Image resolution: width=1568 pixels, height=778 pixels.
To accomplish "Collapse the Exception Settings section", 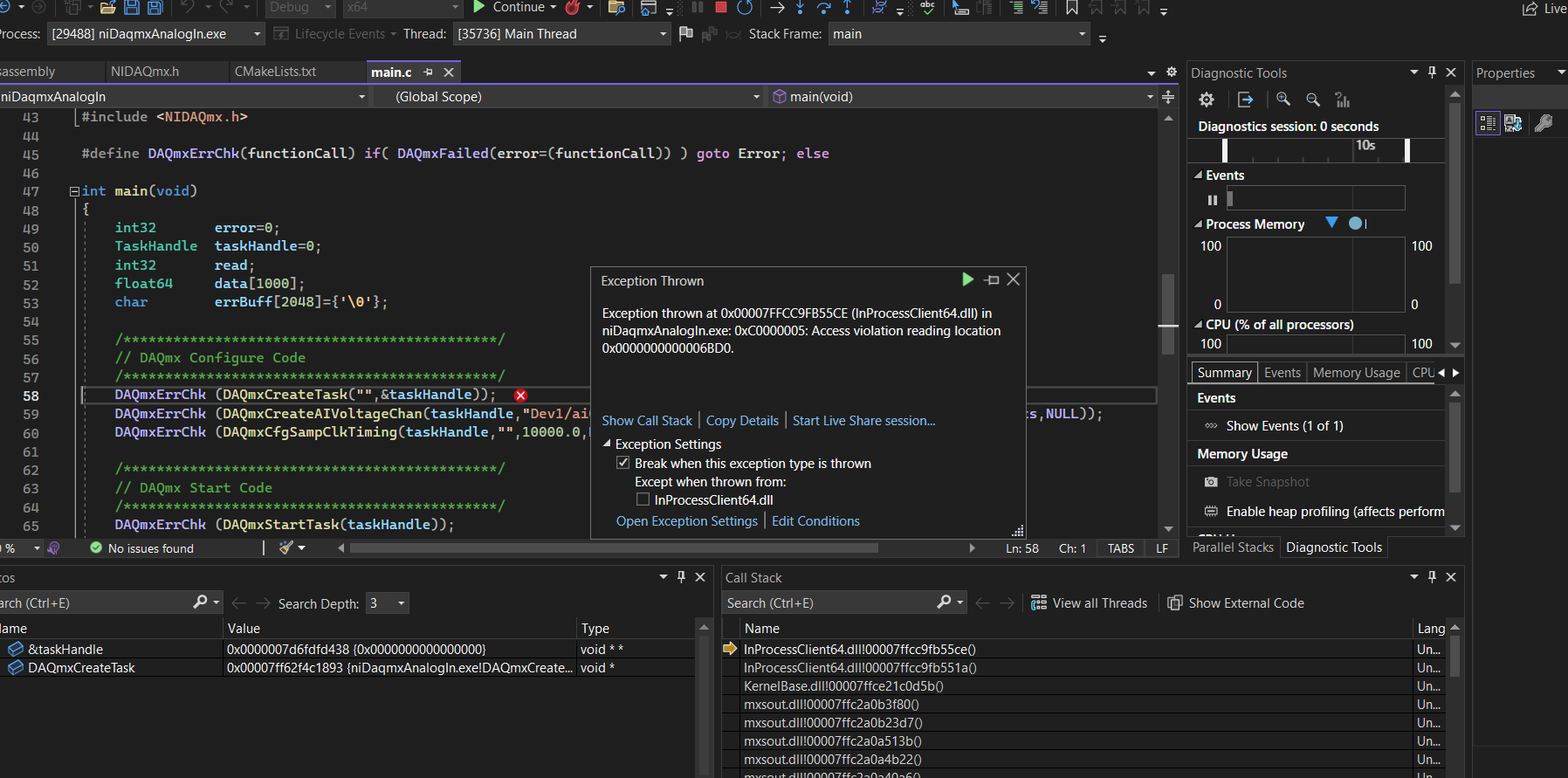I will (607, 444).
